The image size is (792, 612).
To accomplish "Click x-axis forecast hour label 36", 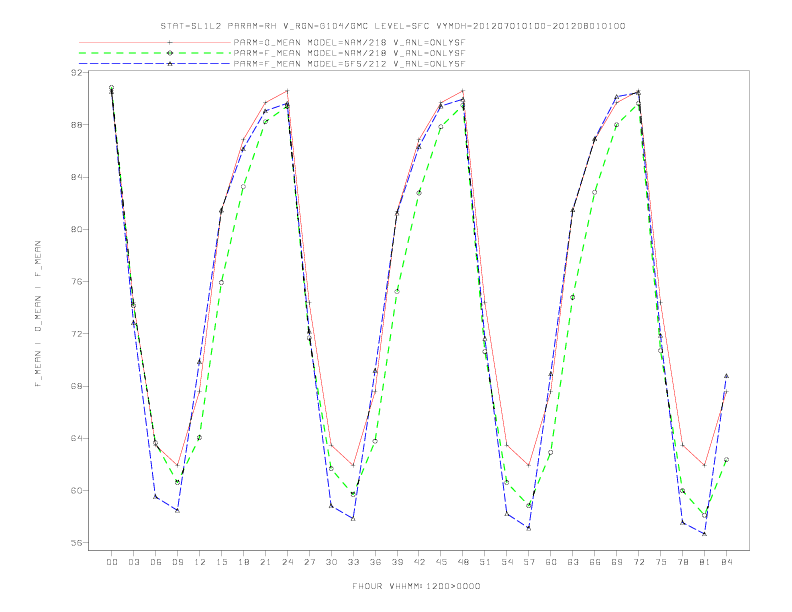I will point(375,562).
